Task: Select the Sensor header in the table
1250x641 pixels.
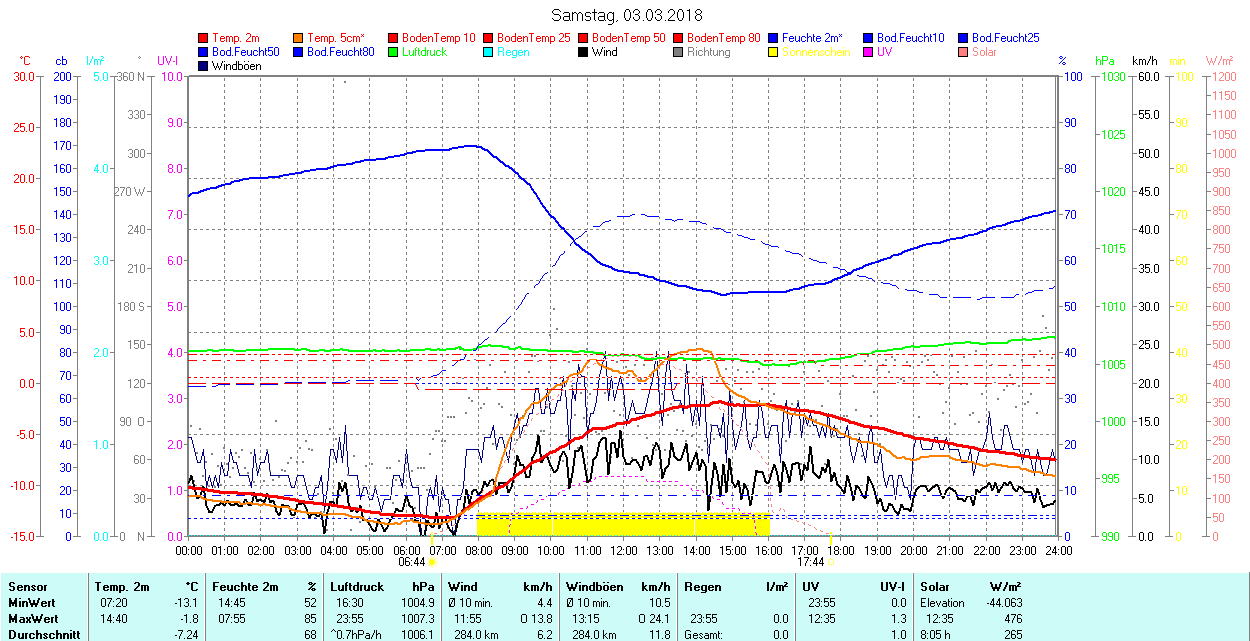Action: (x=28, y=587)
